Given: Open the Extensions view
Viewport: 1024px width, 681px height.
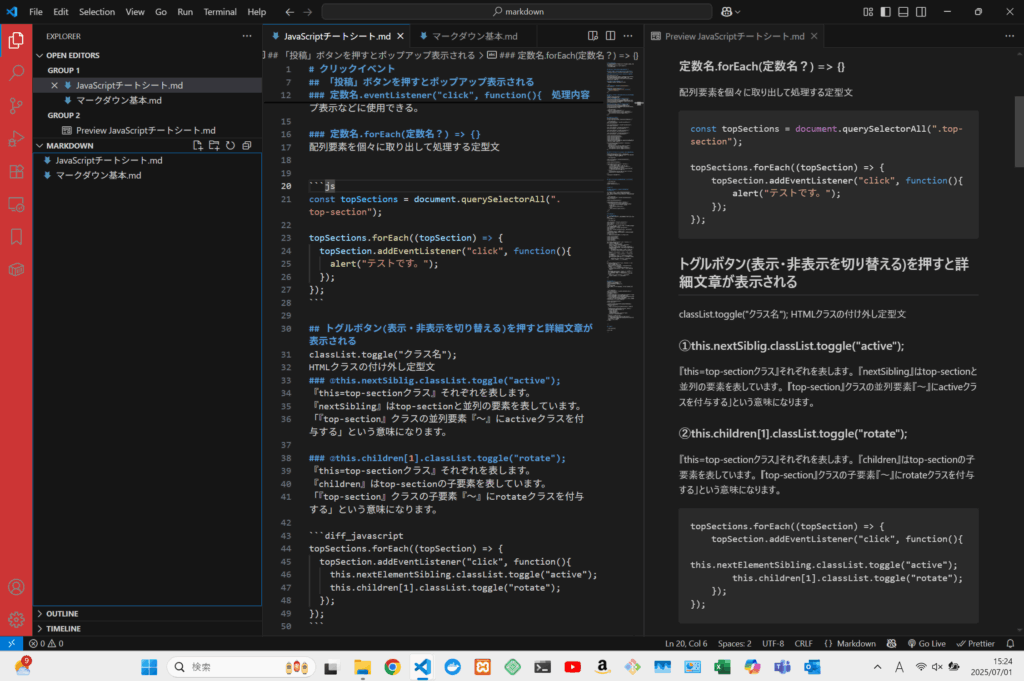Looking at the screenshot, I should 16,172.
